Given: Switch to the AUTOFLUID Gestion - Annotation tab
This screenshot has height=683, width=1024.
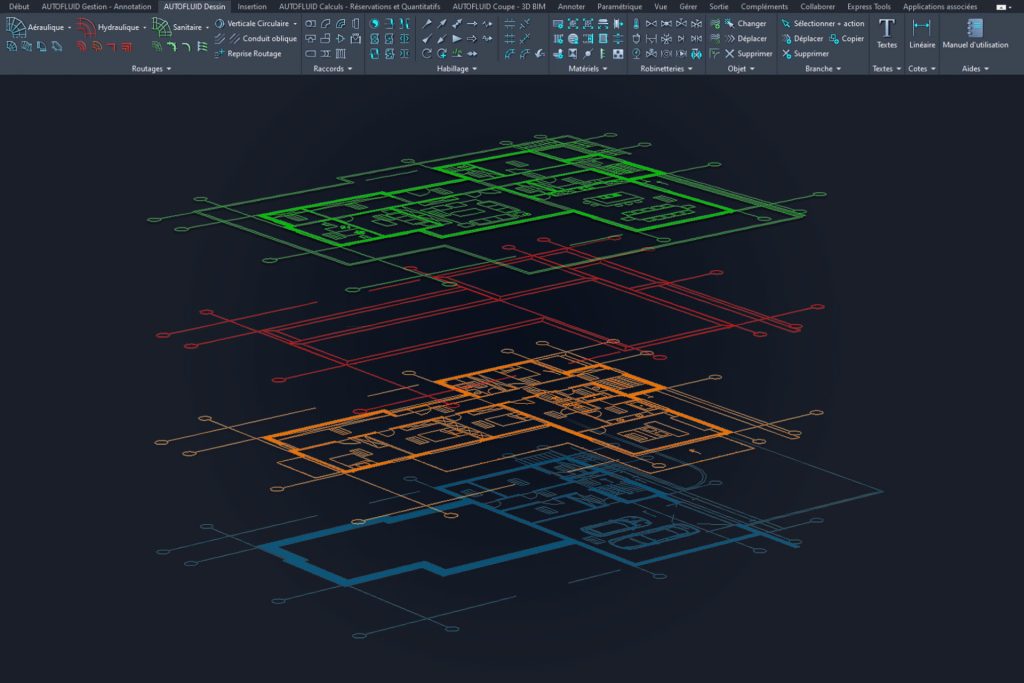Looking at the screenshot, I should tap(96, 6).
